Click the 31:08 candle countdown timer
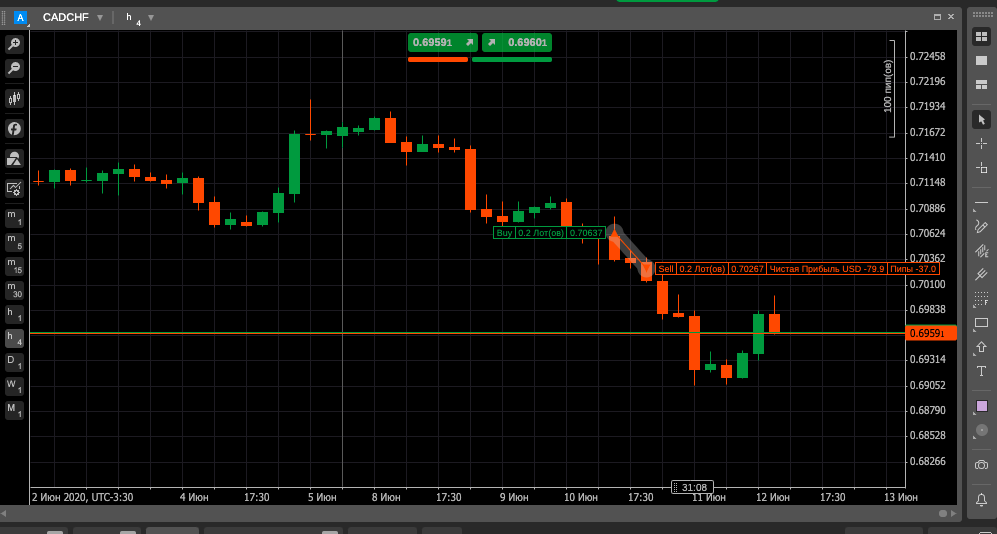Viewport: 997px width, 534px height. [694, 488]
